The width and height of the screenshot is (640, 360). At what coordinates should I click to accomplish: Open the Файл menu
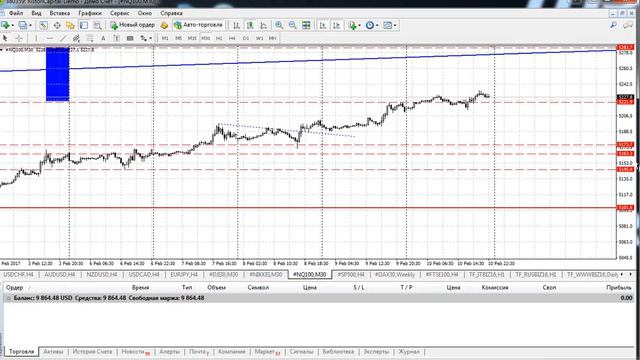[x=16, y=13]
